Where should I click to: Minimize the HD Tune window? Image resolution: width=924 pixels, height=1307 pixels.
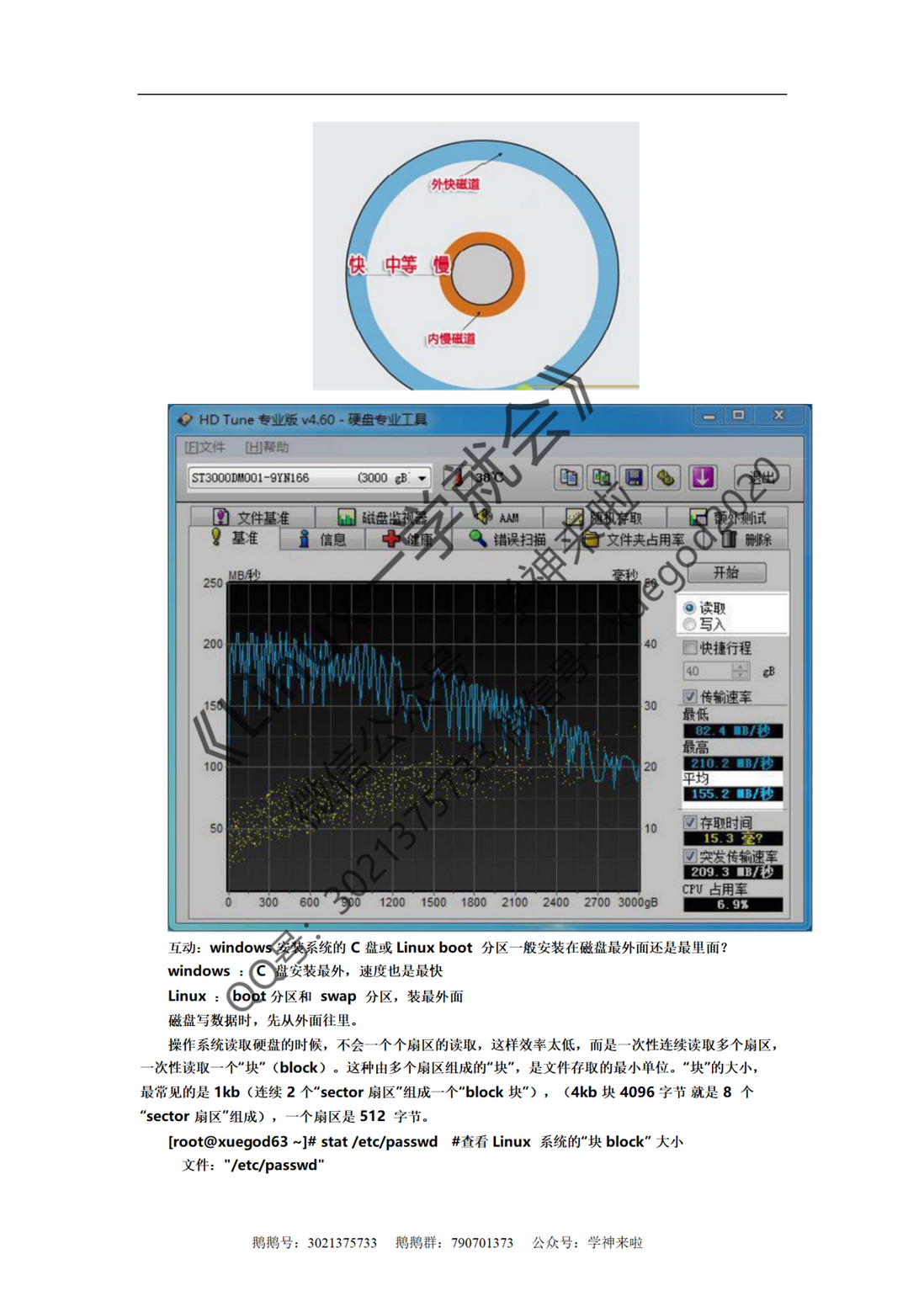coord(709,416)
